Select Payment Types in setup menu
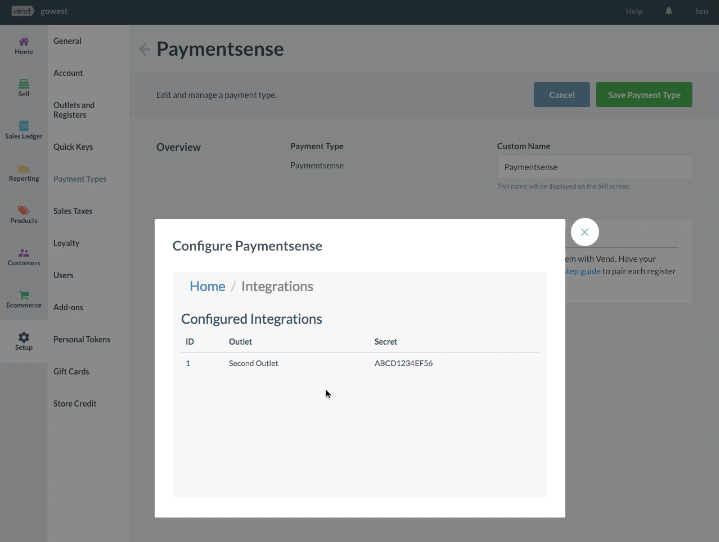This screenshot has width=719, height=542. tap(80, 179)
